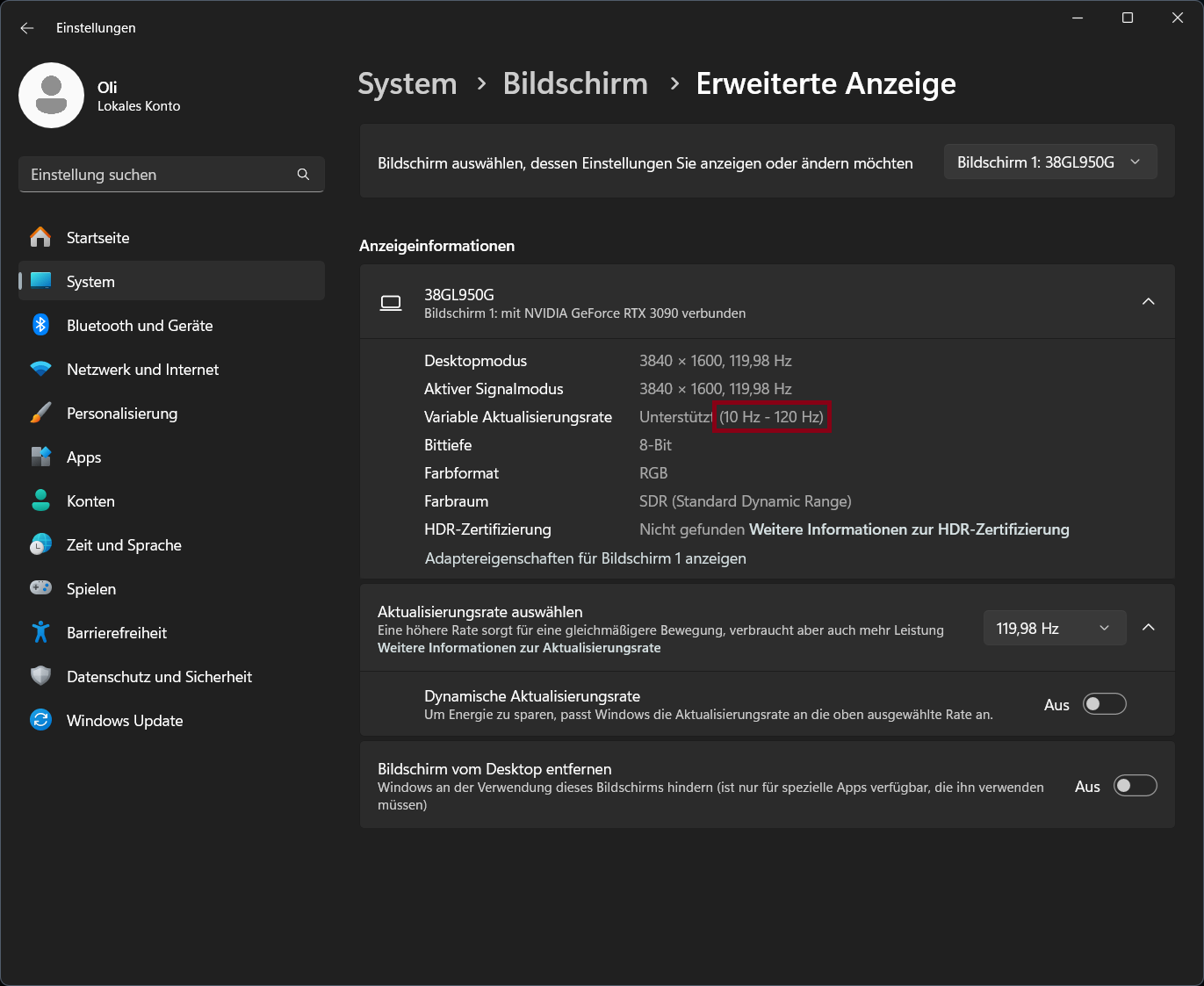Click into Einstellung suchen search field
The width and height of the screenshot is (1204, 986).
pos(171,174)
